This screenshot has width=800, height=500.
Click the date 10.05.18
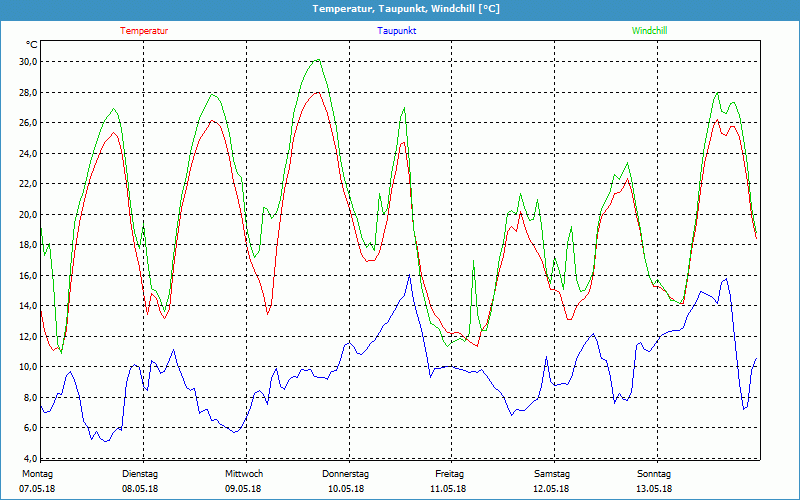pyautogui.click(x=345, y=489)
